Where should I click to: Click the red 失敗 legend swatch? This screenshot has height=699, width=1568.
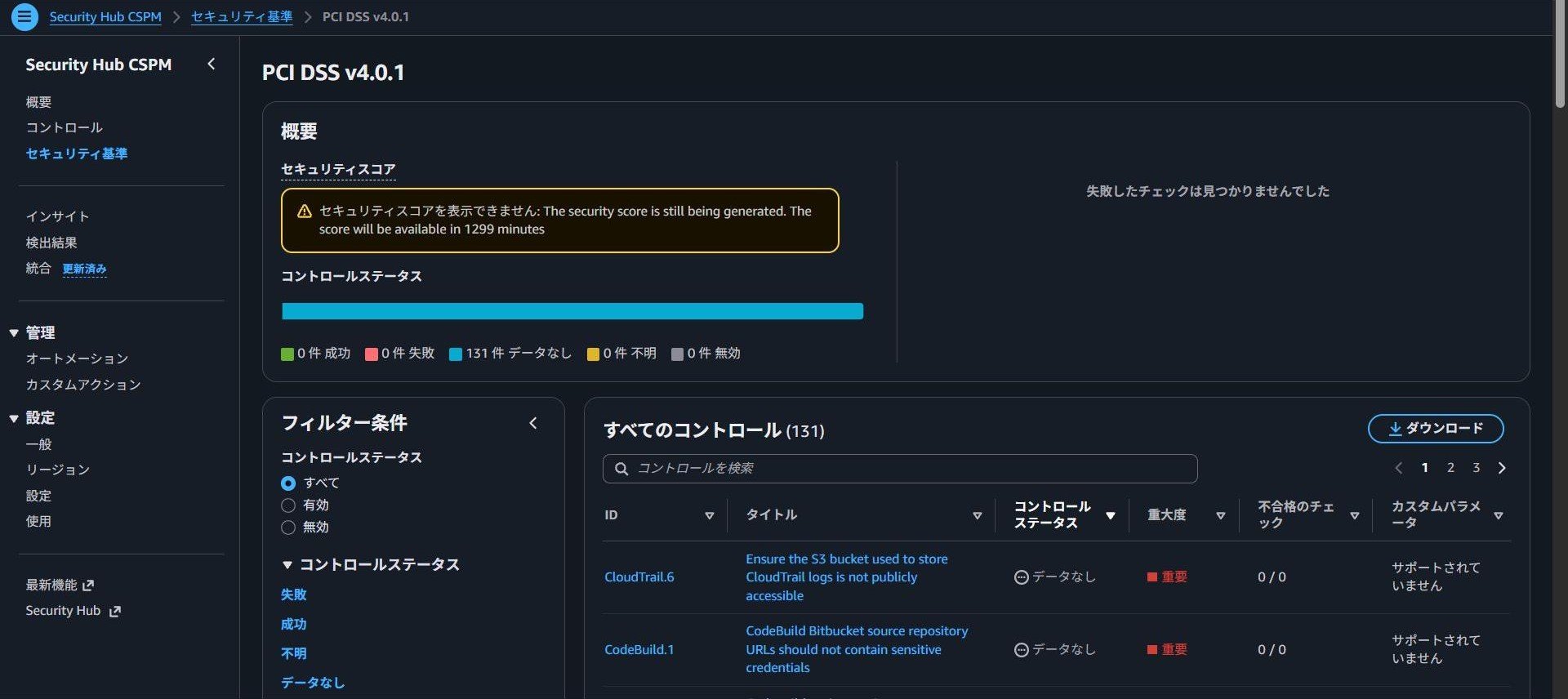point(371,354)
